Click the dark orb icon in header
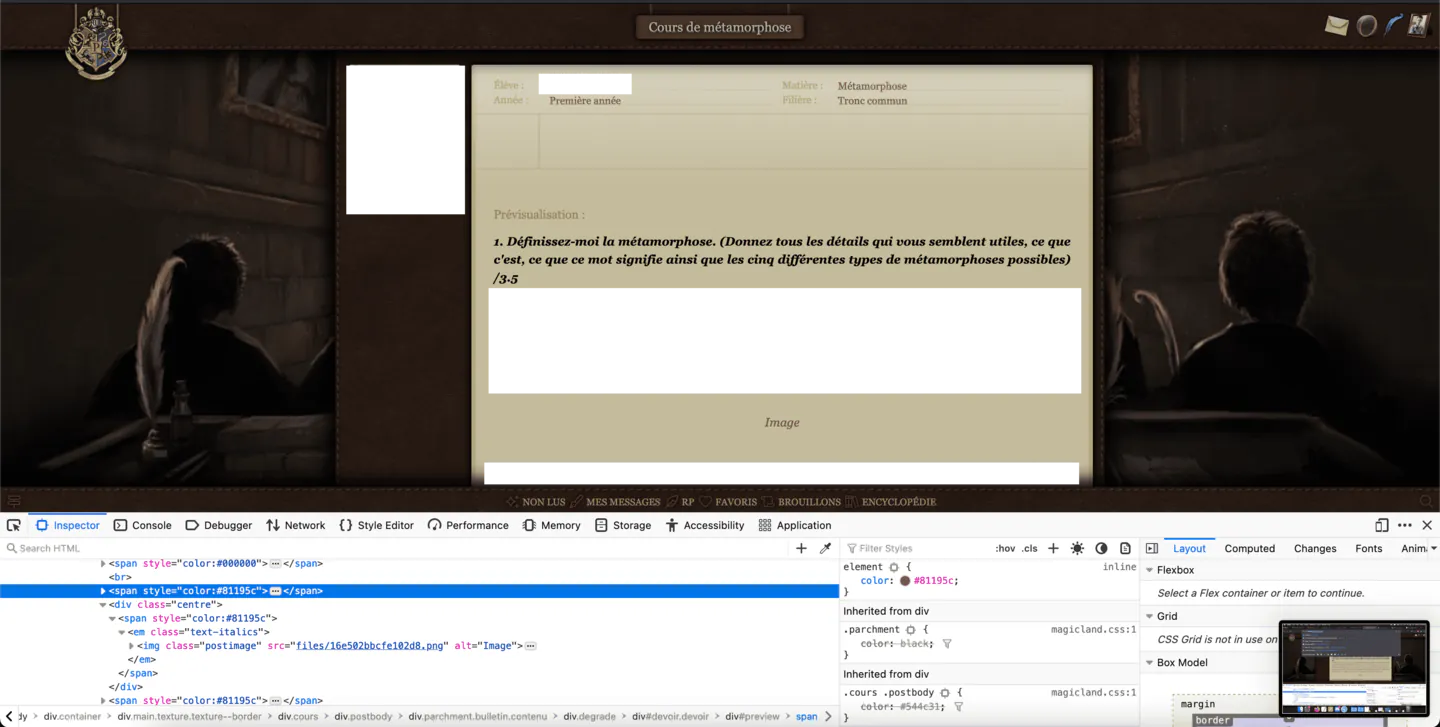 pyautogui.click(x=1366, y=26)
